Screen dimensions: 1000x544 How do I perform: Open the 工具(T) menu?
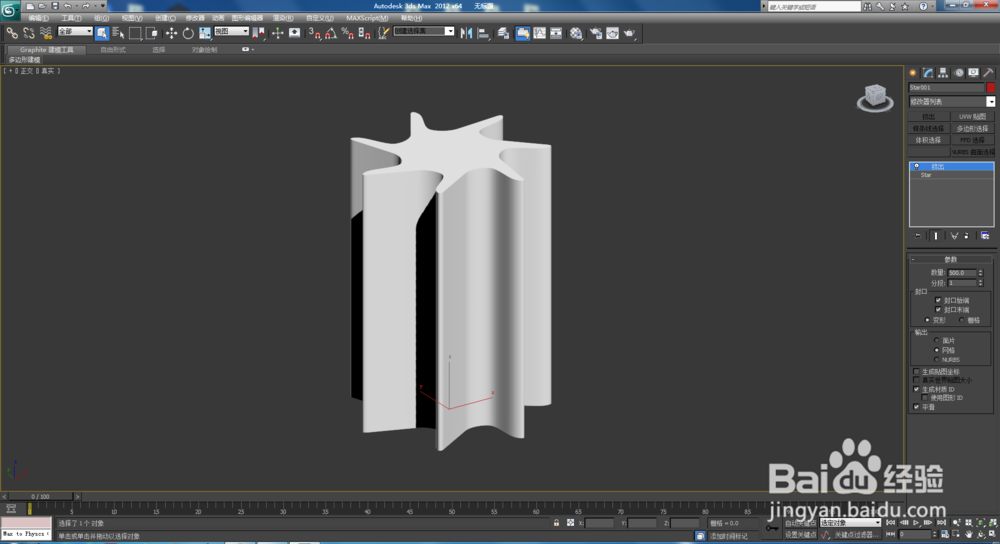click(x=71, y=18)
